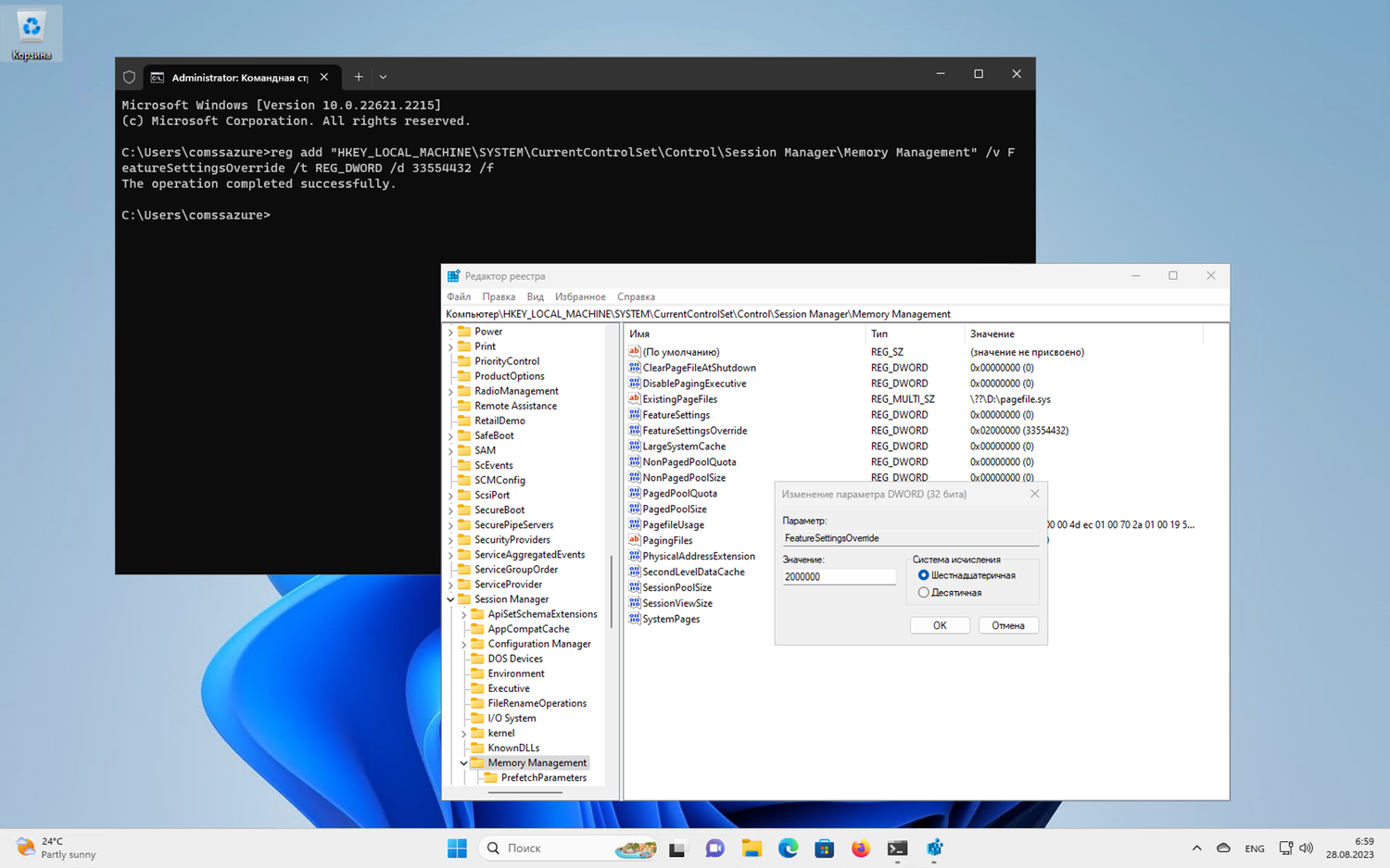
Task: Click the Windows Start button
Action: tap(457, 849)
